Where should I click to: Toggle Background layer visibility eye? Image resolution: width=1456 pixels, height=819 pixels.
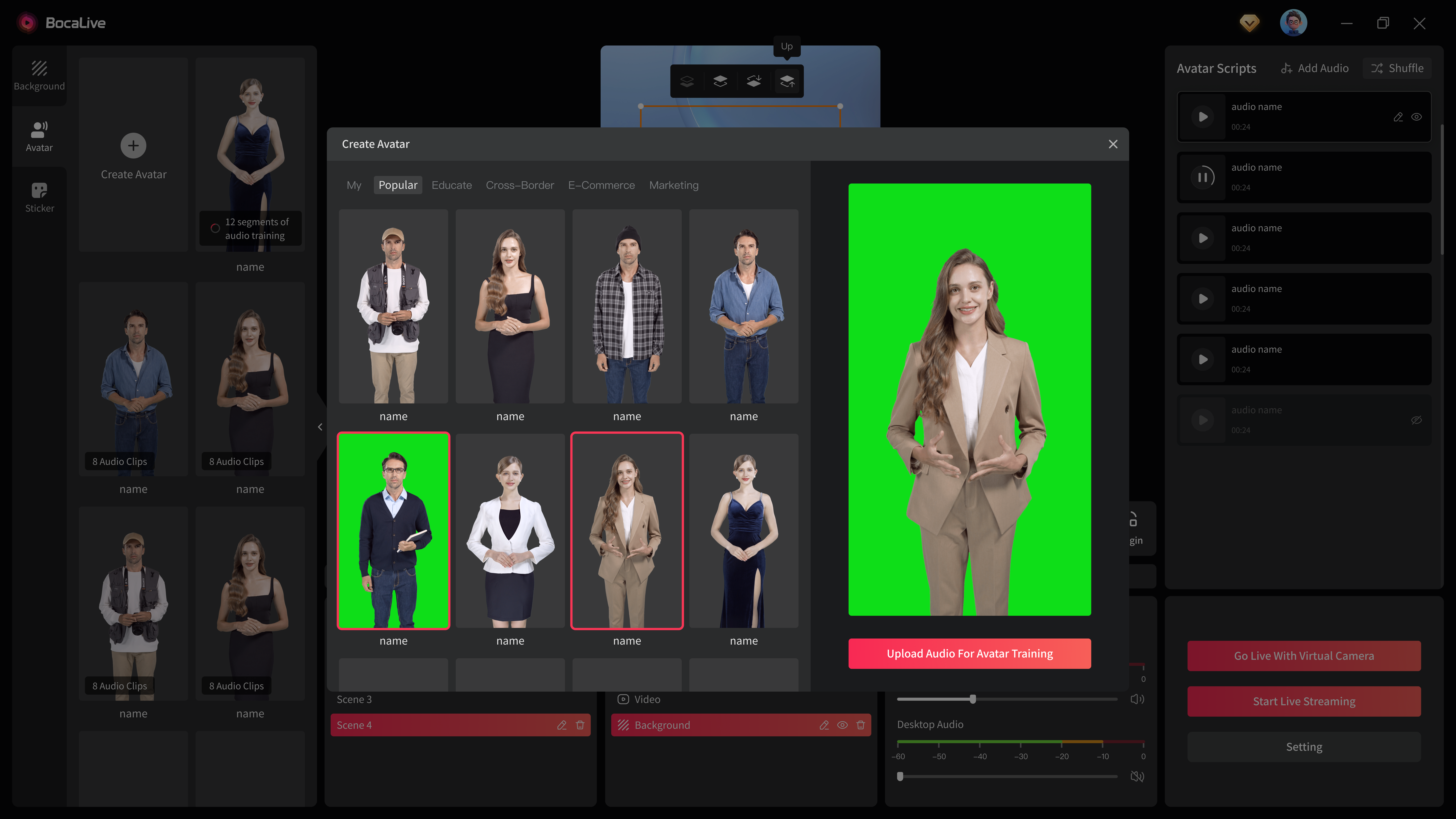pos(842,725)
